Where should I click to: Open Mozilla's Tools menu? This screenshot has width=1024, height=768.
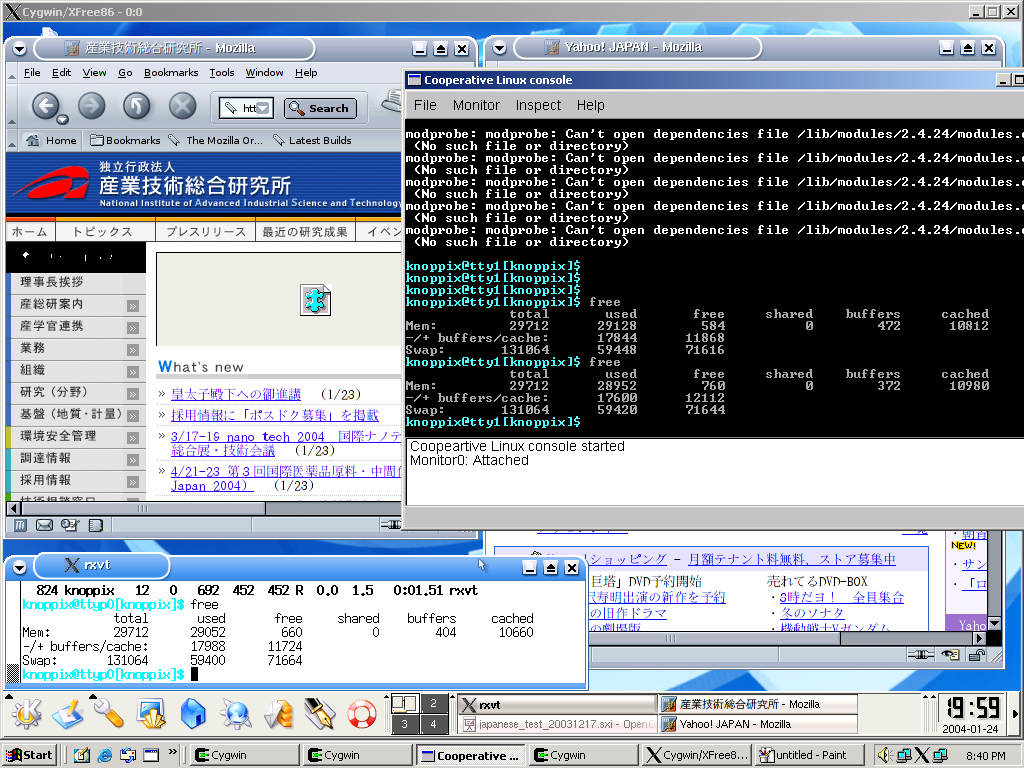(221, 72)
